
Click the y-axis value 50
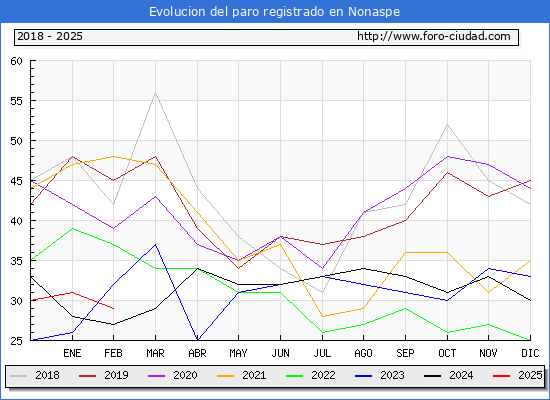coord(16,141)
